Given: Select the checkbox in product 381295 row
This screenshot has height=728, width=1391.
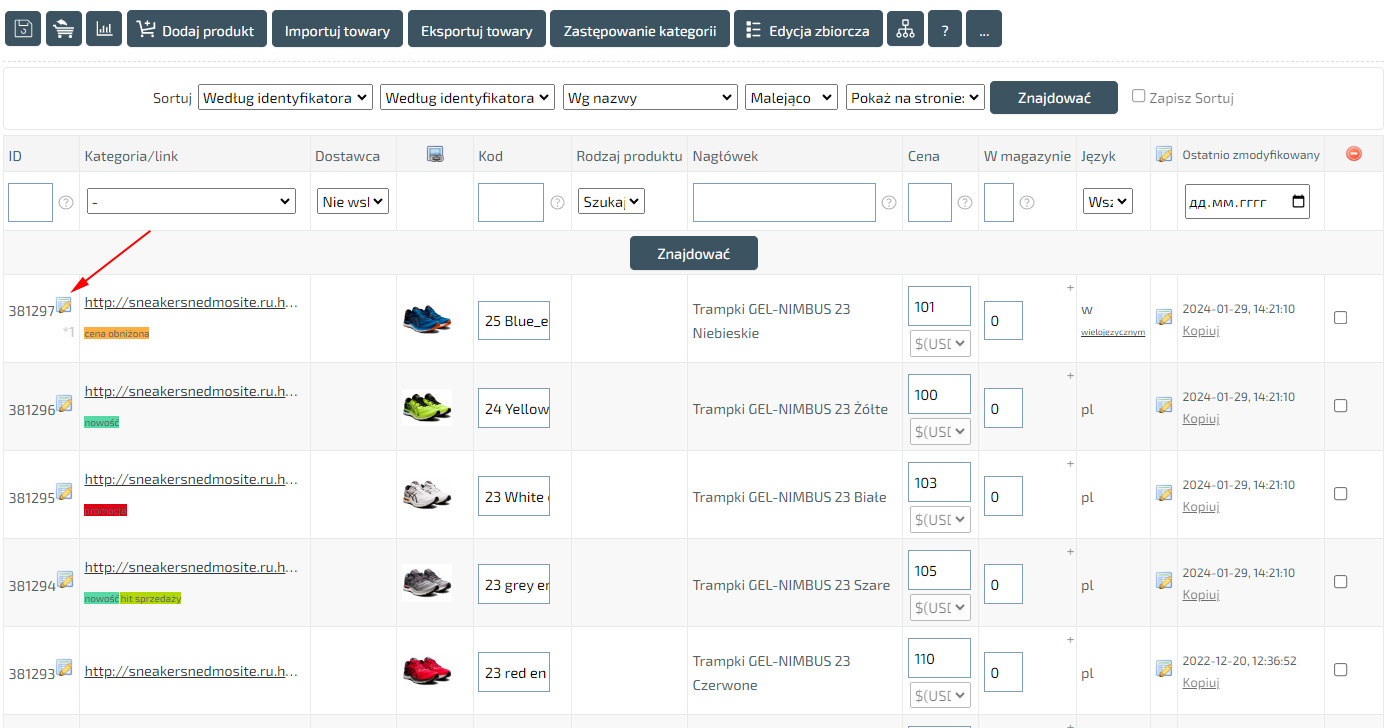Looking at the screenshot, I should (1341, 494).
